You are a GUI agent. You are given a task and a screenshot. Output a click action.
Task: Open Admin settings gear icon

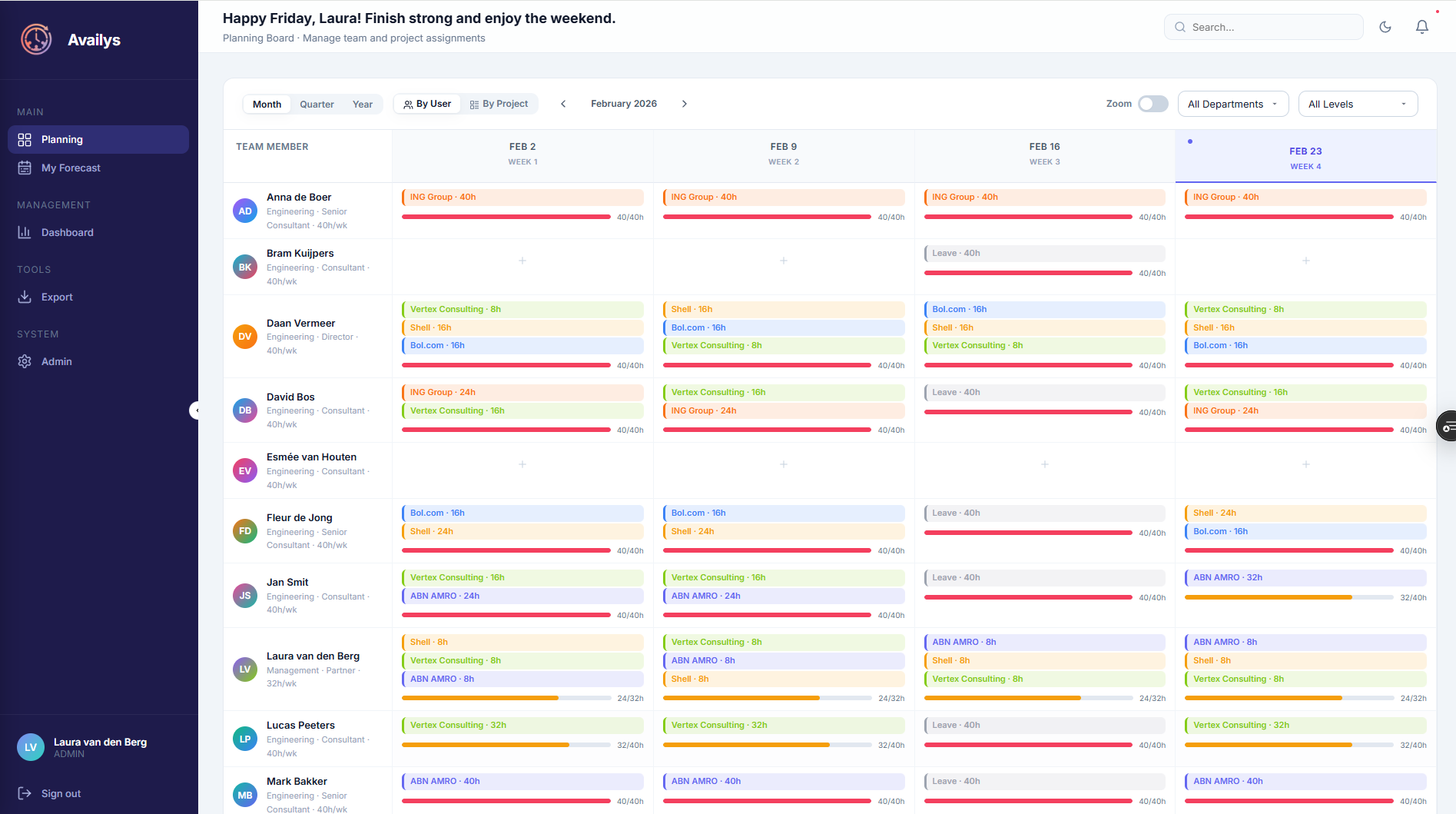point(25,361)
